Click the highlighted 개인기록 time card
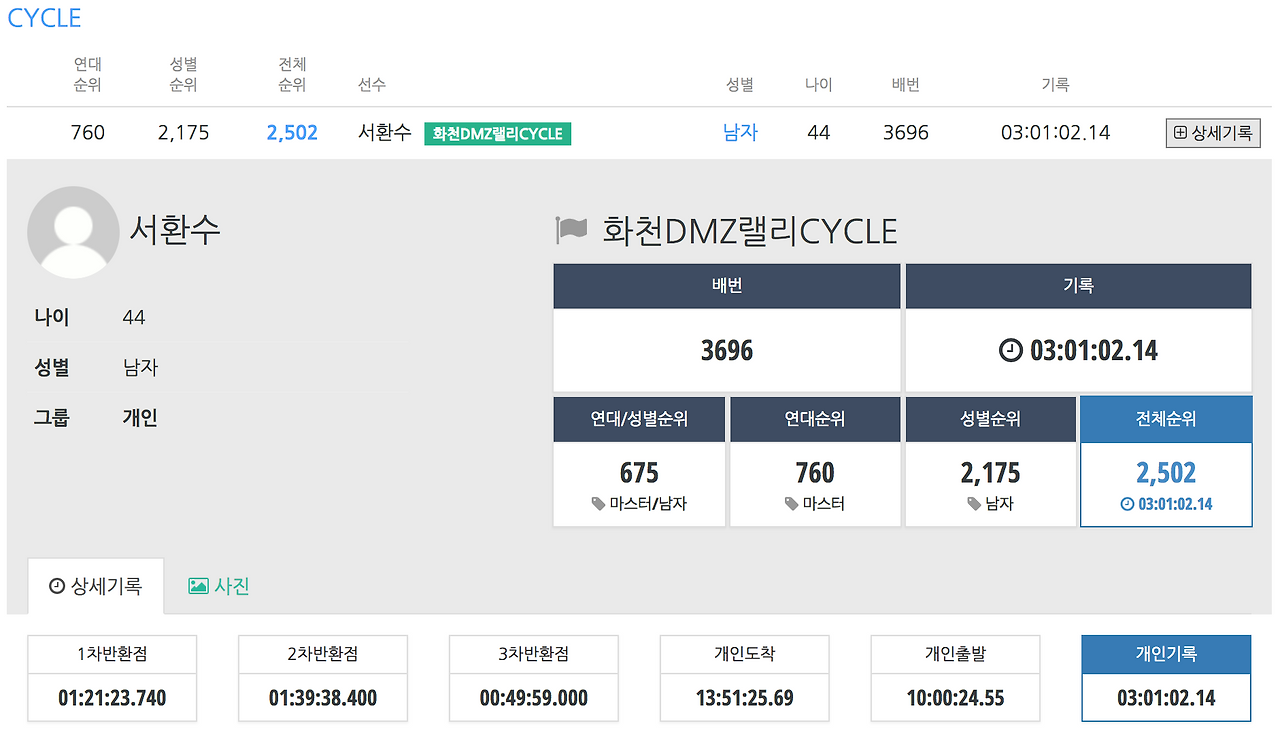The height and width of the screenshot is (730, 1280). tap(1165, 678)
